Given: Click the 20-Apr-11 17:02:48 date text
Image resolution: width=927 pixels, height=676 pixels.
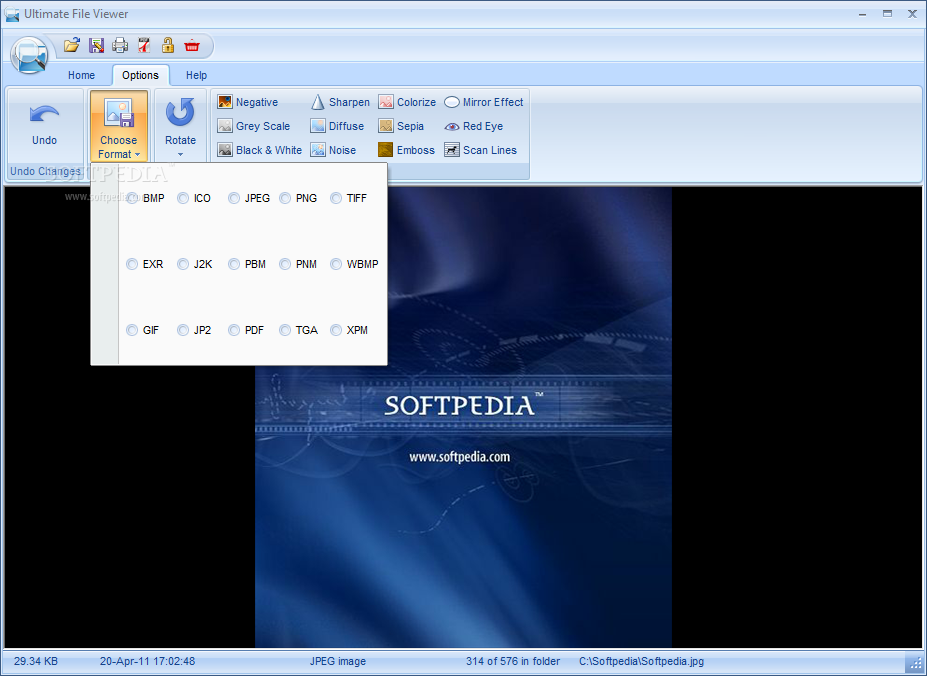Looking at the screenshot, I should point(147,661).
